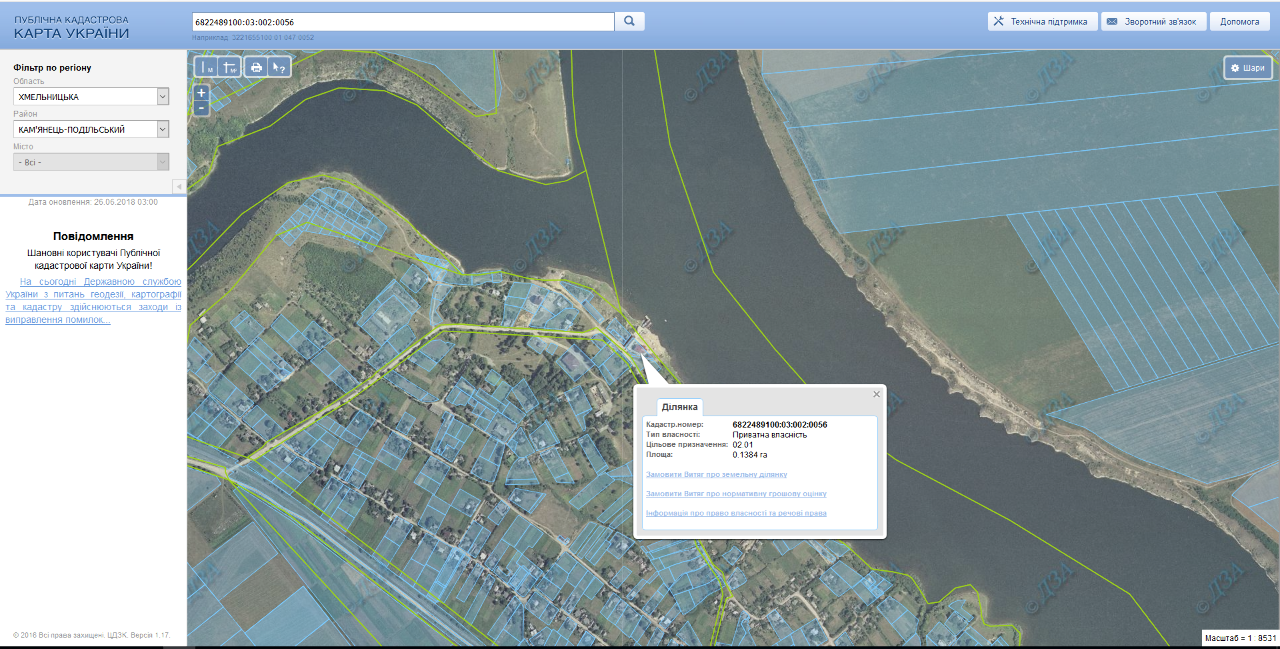Activate the identify parcel info cursor tool

280,67
